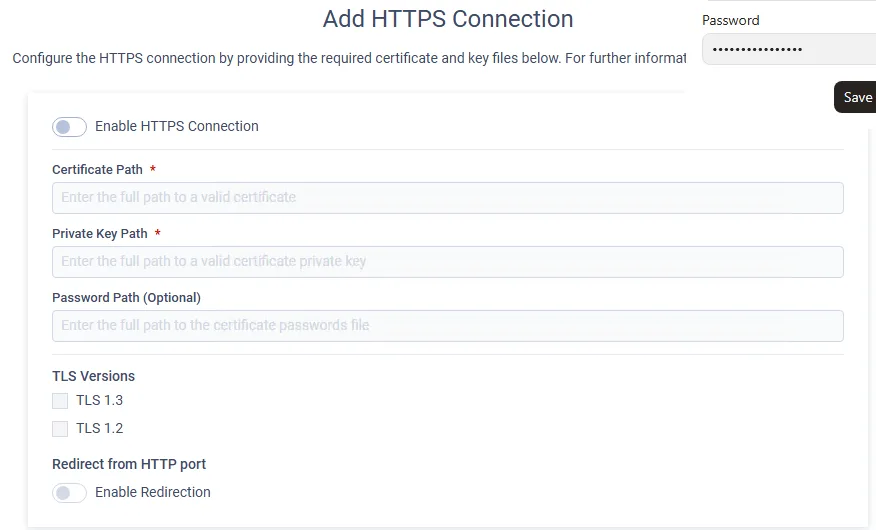The image size is (876, 530).
Task: Click the TLS Versions section heading
Action: pos(93,376)
